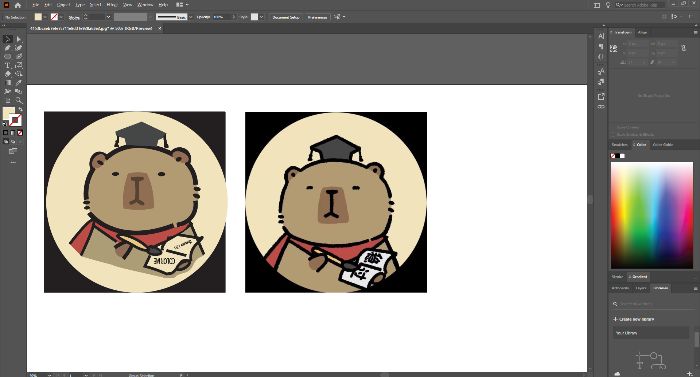Click cloud sync icon in Libraries
The height and width of the screenshot is (377, 700).
pos(617,373)
